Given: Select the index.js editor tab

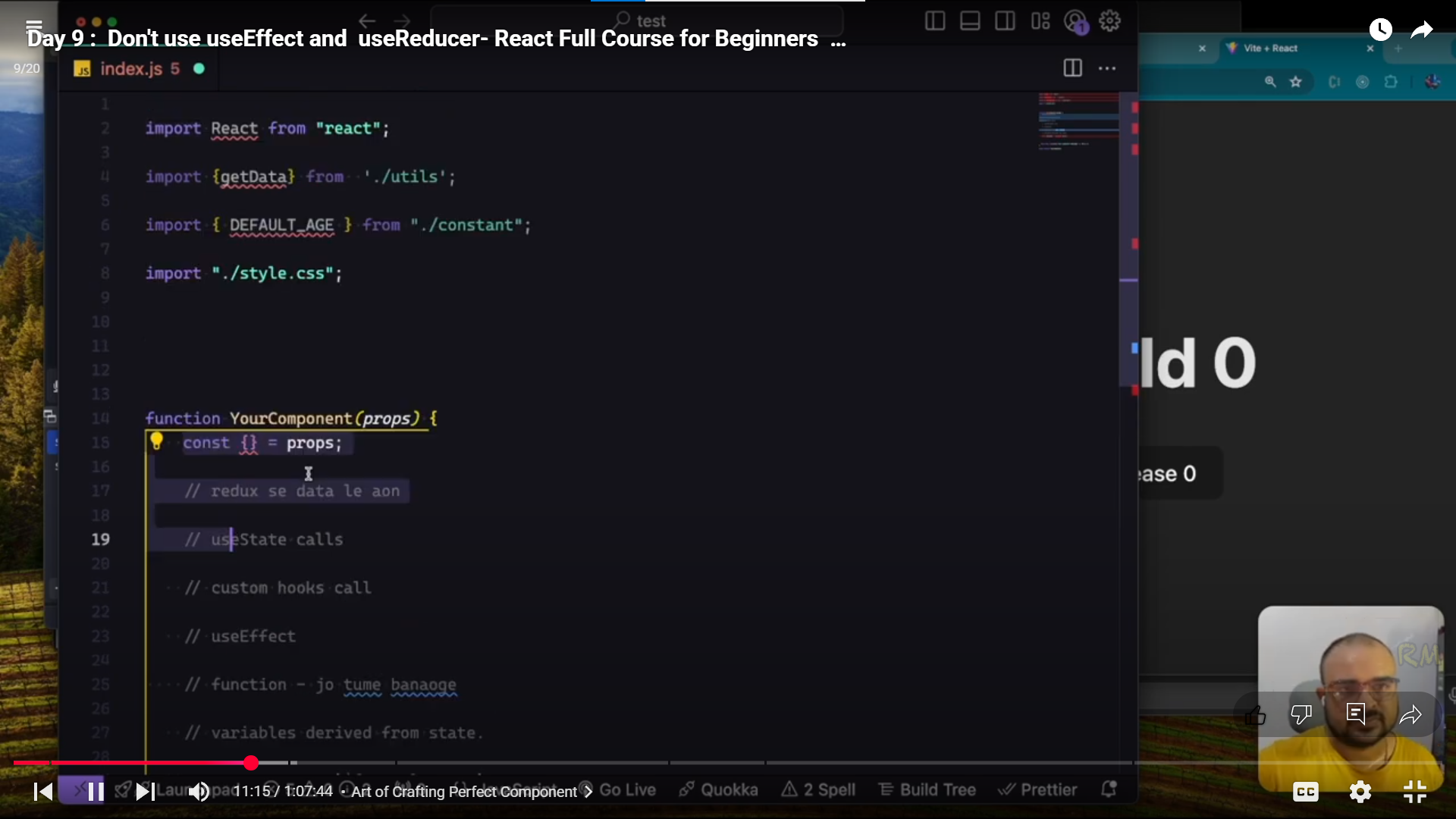Looking at the screenshot, I should [131, 68].
